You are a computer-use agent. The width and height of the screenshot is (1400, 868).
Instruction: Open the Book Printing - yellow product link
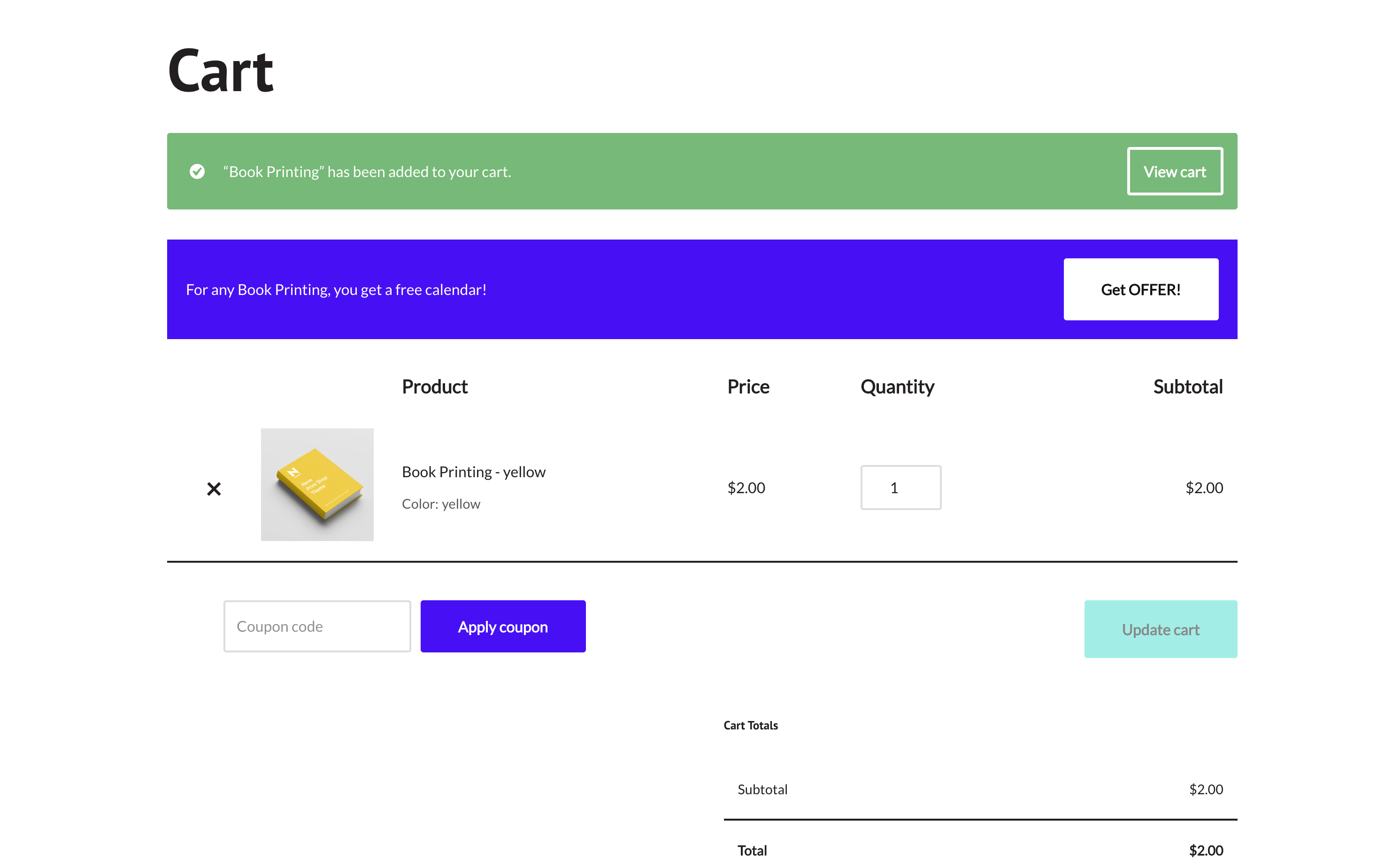[473, 472]
